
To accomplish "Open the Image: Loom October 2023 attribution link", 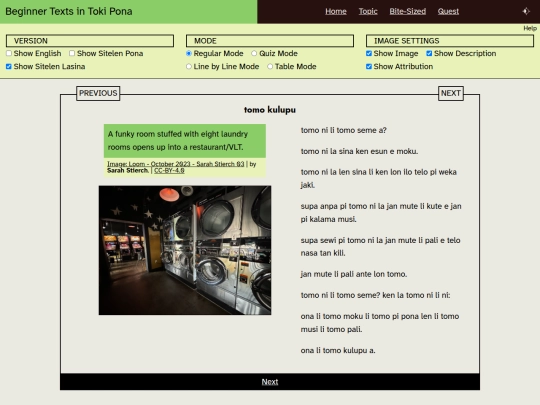I will tap(176, 164).
